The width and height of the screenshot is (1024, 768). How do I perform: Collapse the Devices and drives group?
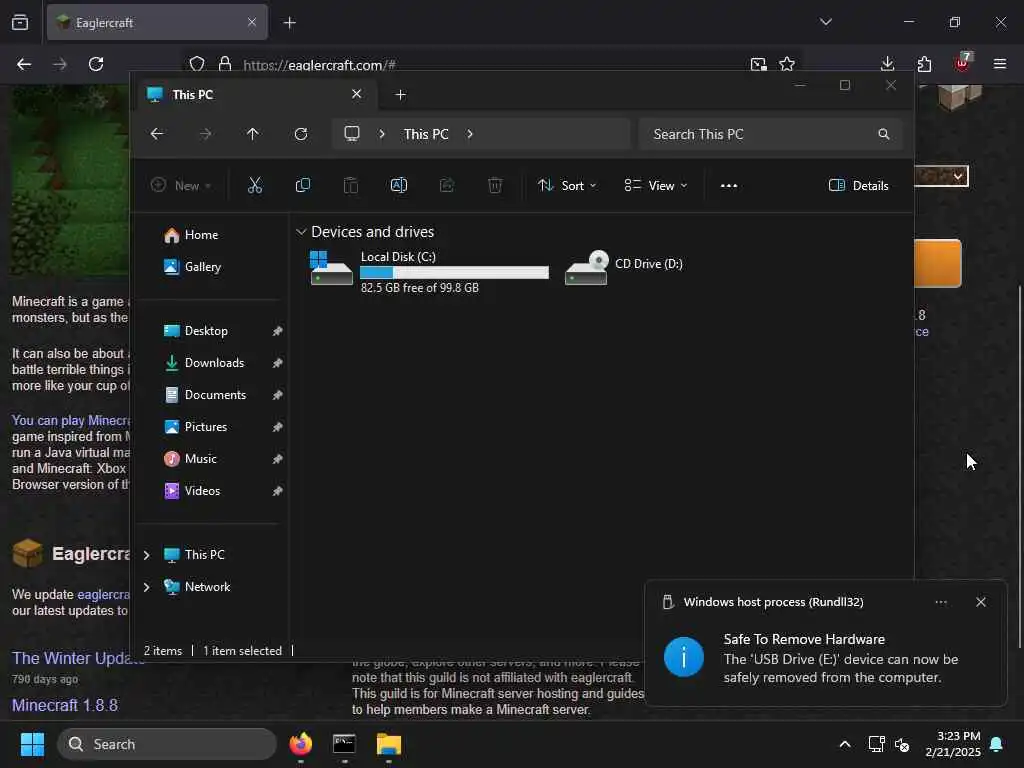tap(301, 232)
